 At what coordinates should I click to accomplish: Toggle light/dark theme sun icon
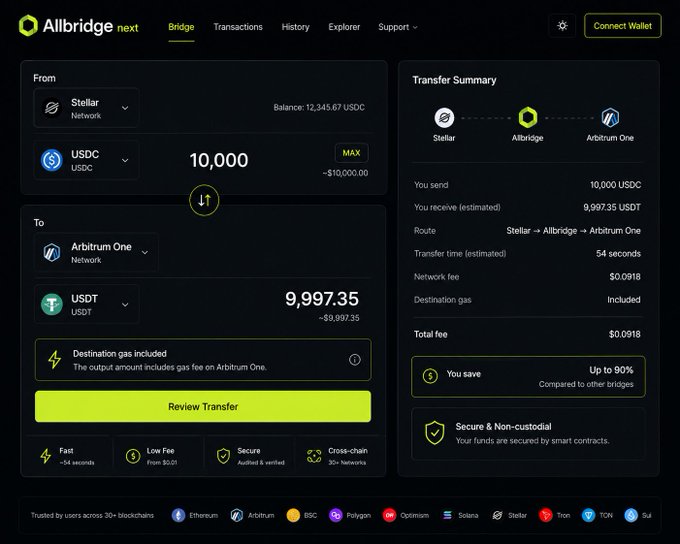coord(562,26)
